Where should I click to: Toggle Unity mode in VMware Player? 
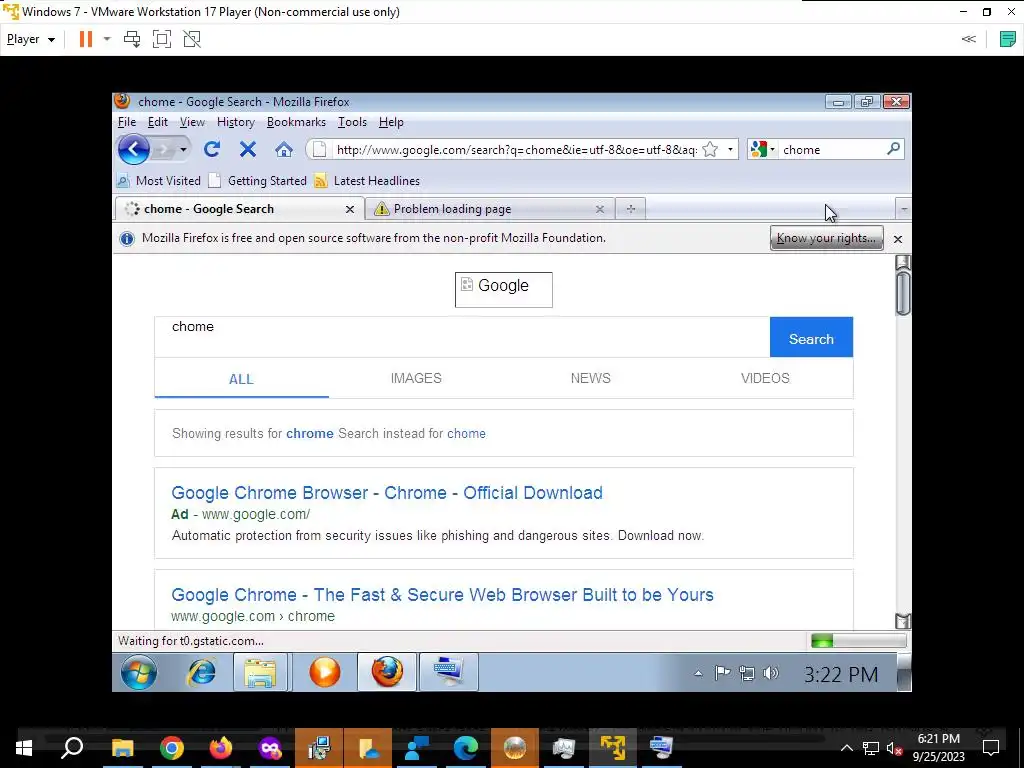(192, 39)
